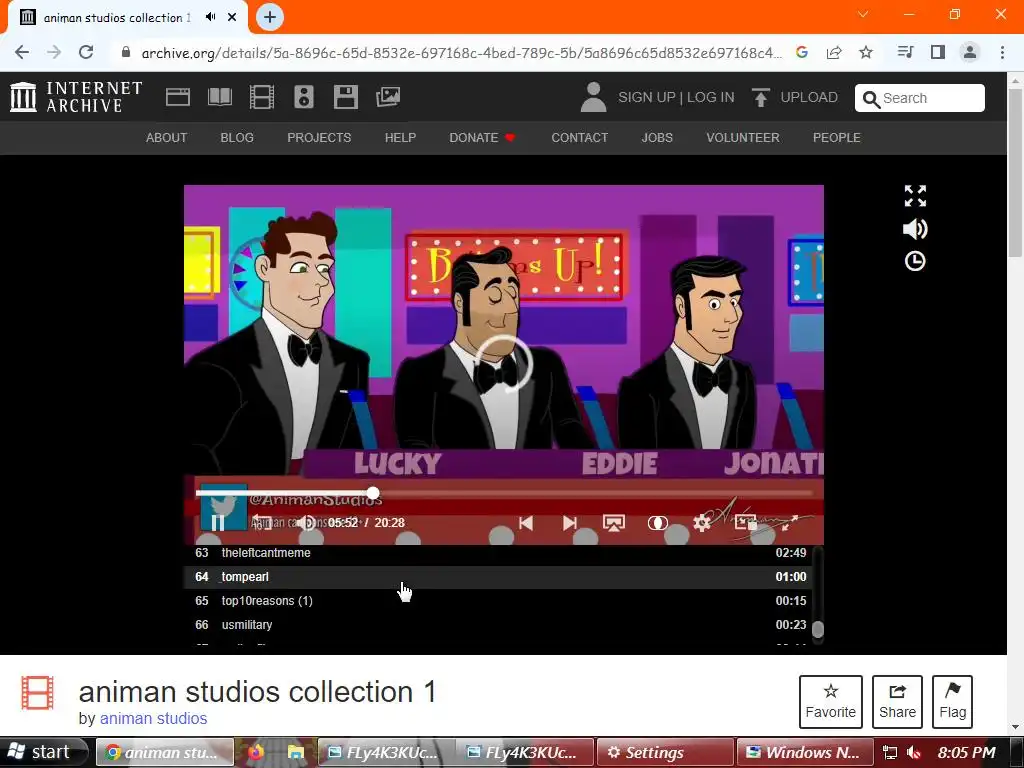1024x768 pixels.
Task: Open the DONATE menu item
Action: [x=482, y=138]
